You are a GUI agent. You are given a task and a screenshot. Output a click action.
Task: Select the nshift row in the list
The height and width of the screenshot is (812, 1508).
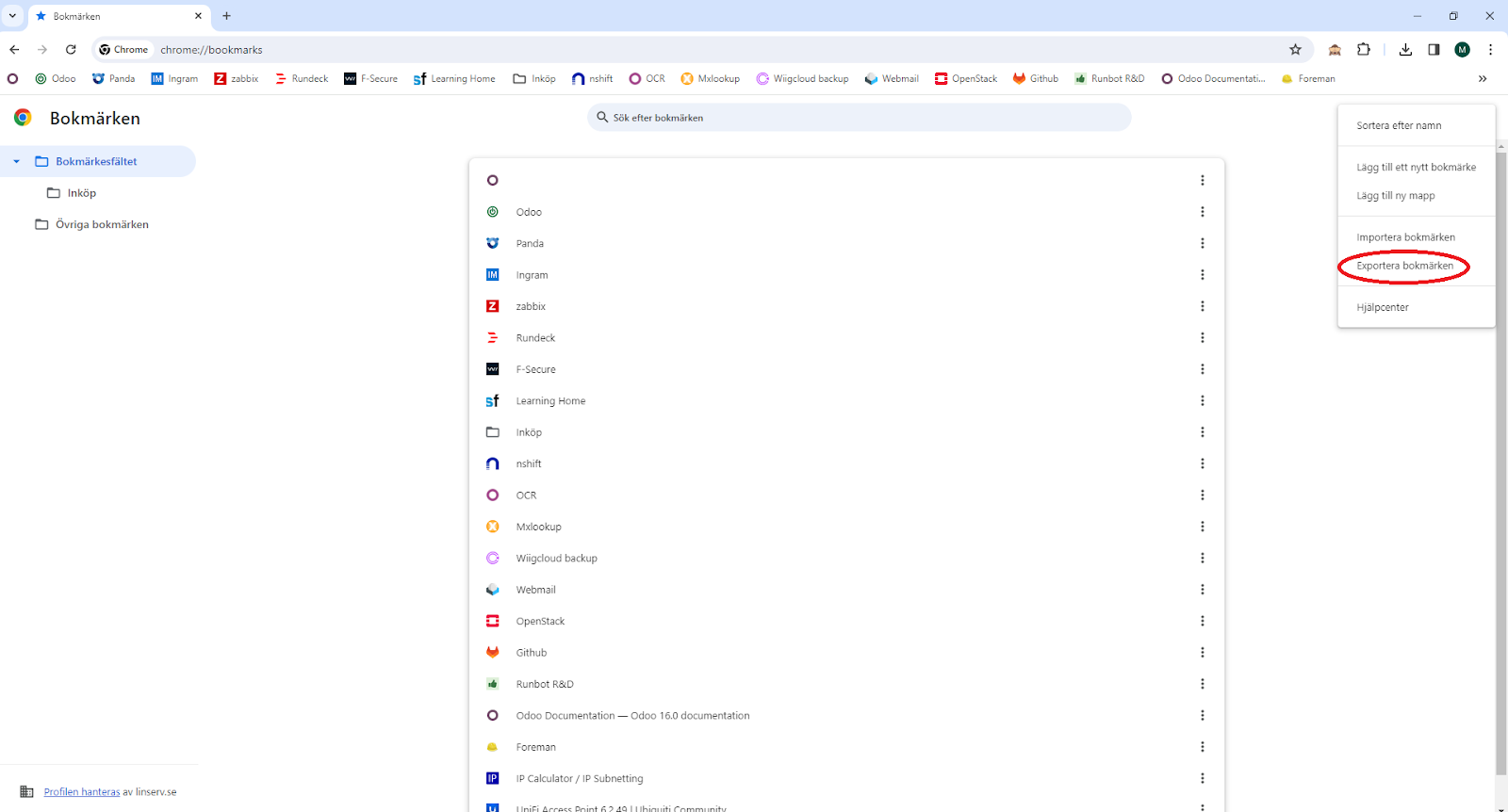point(846,463)
